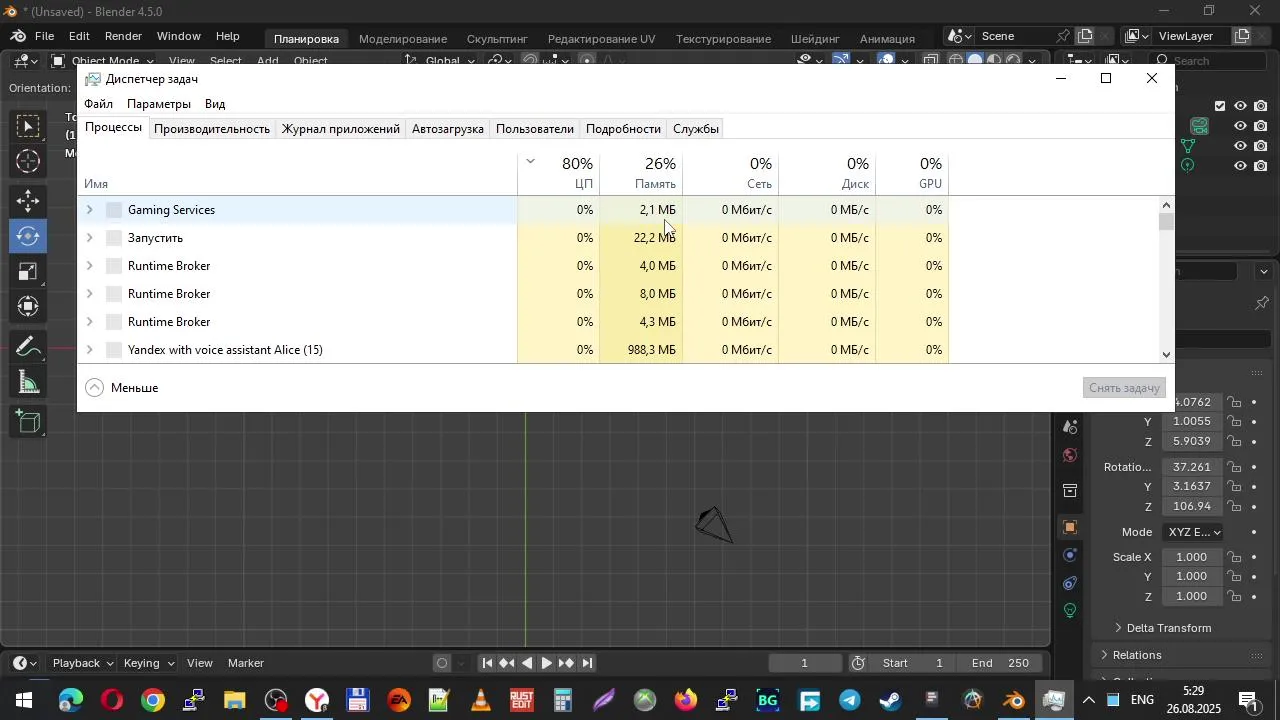Viewport: 1280px width, 720px height.
Task: Activate the Transform tool in Blender
Action: click(29, 306)
